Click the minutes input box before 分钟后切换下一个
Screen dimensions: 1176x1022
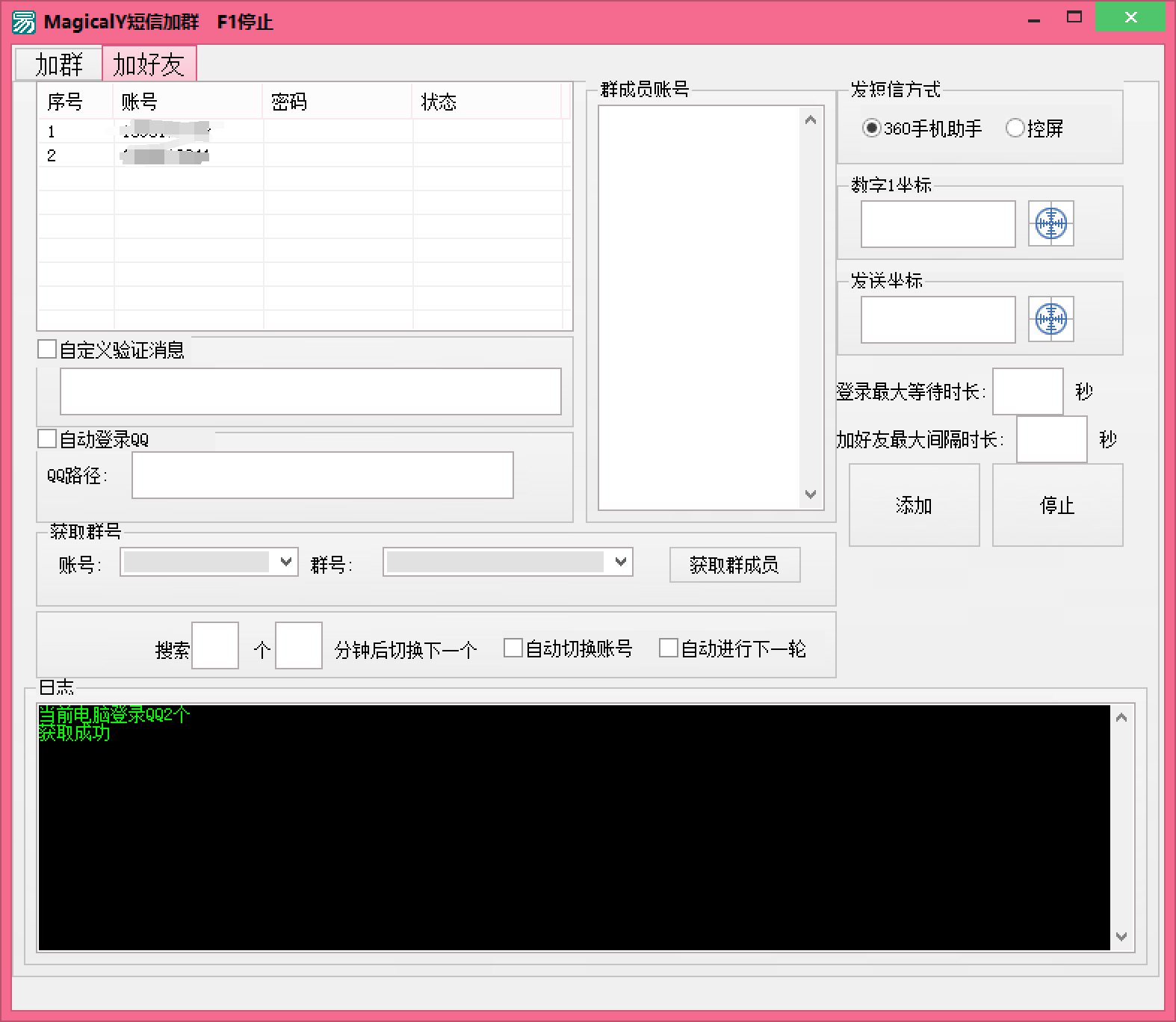coord(299,645)
